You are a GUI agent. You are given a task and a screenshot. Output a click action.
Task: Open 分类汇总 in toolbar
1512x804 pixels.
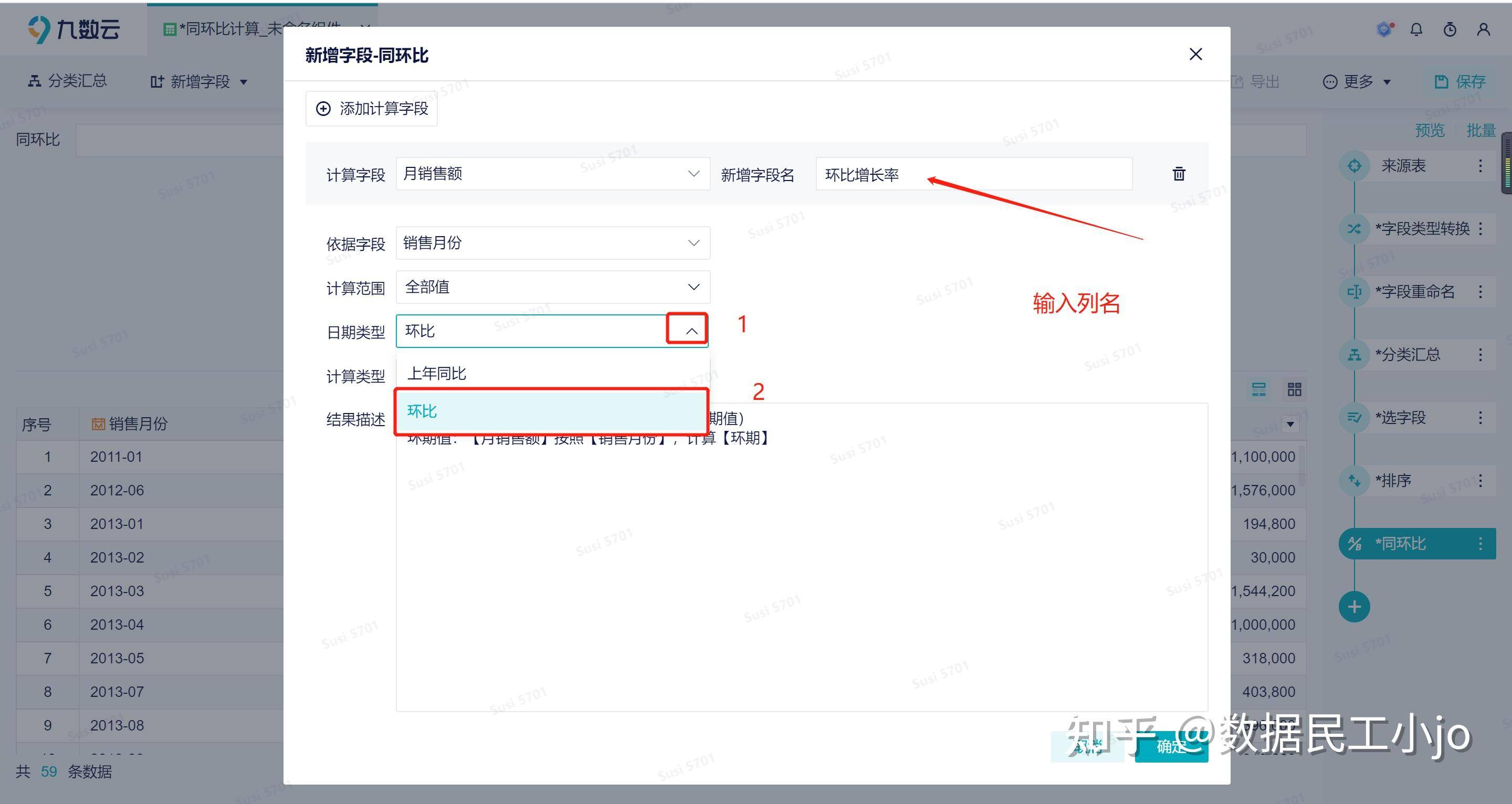[68, 81]
